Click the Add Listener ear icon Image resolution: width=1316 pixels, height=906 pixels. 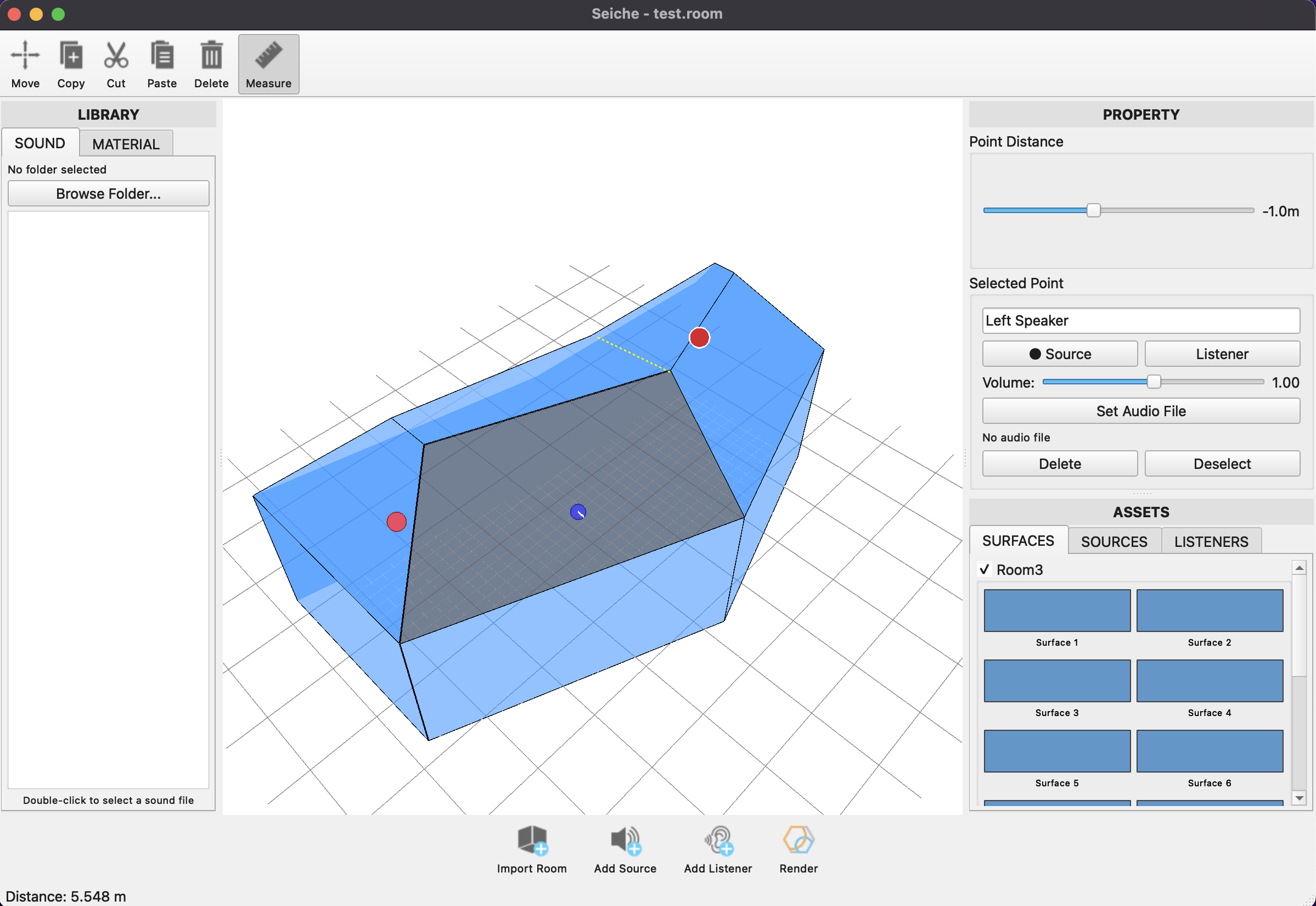718,841
